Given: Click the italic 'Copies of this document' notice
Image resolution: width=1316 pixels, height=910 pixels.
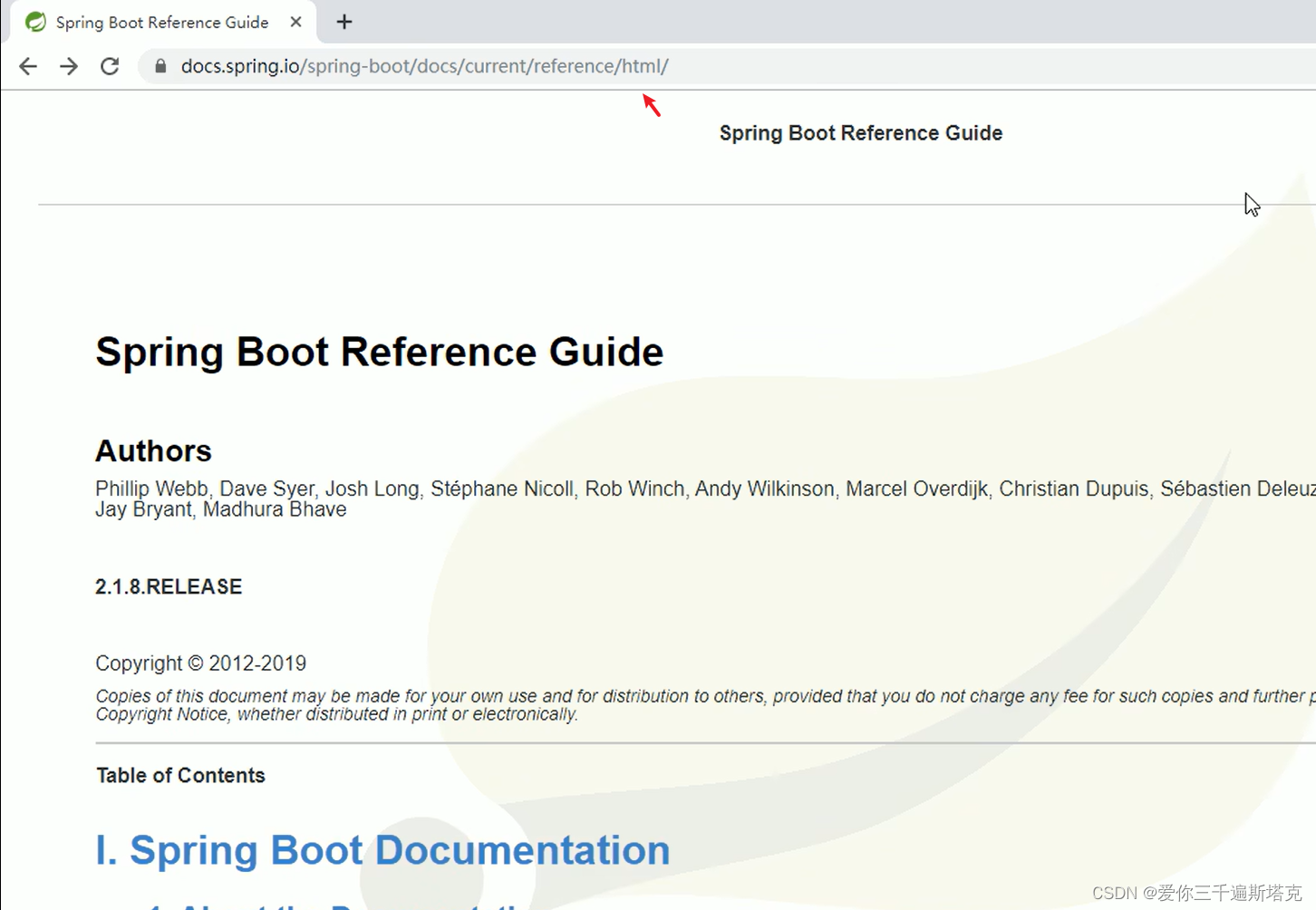Looking at the screenshot, I should tap(705, 705).
